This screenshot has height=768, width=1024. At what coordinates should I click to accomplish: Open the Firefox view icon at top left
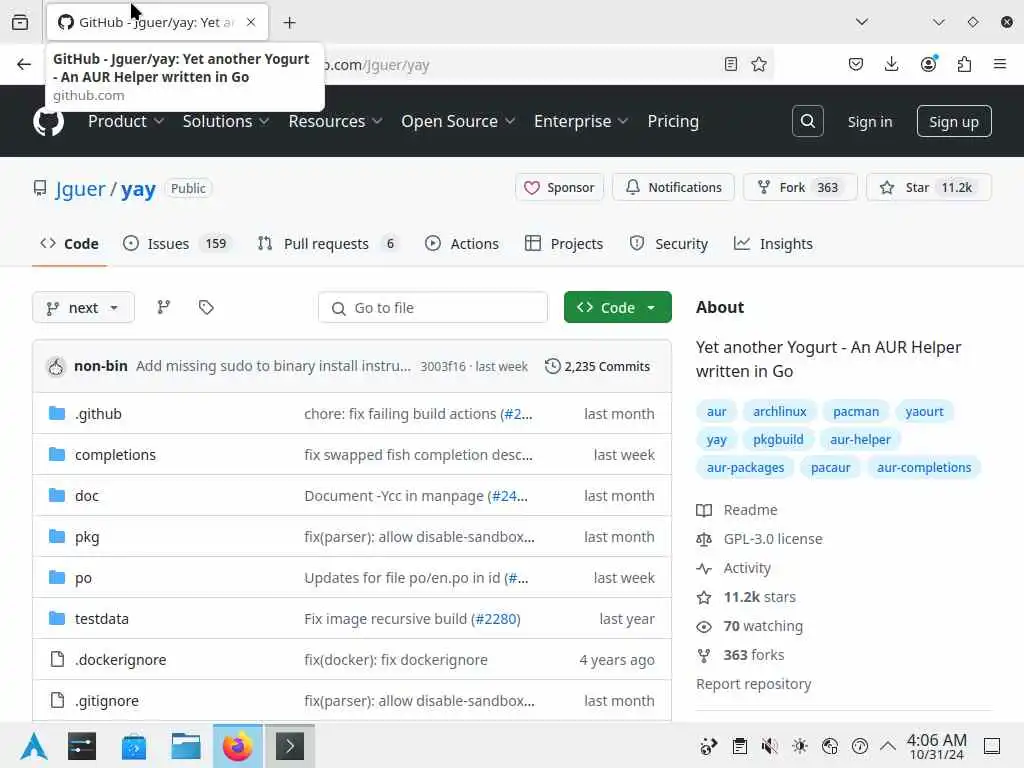coord(20,22)
